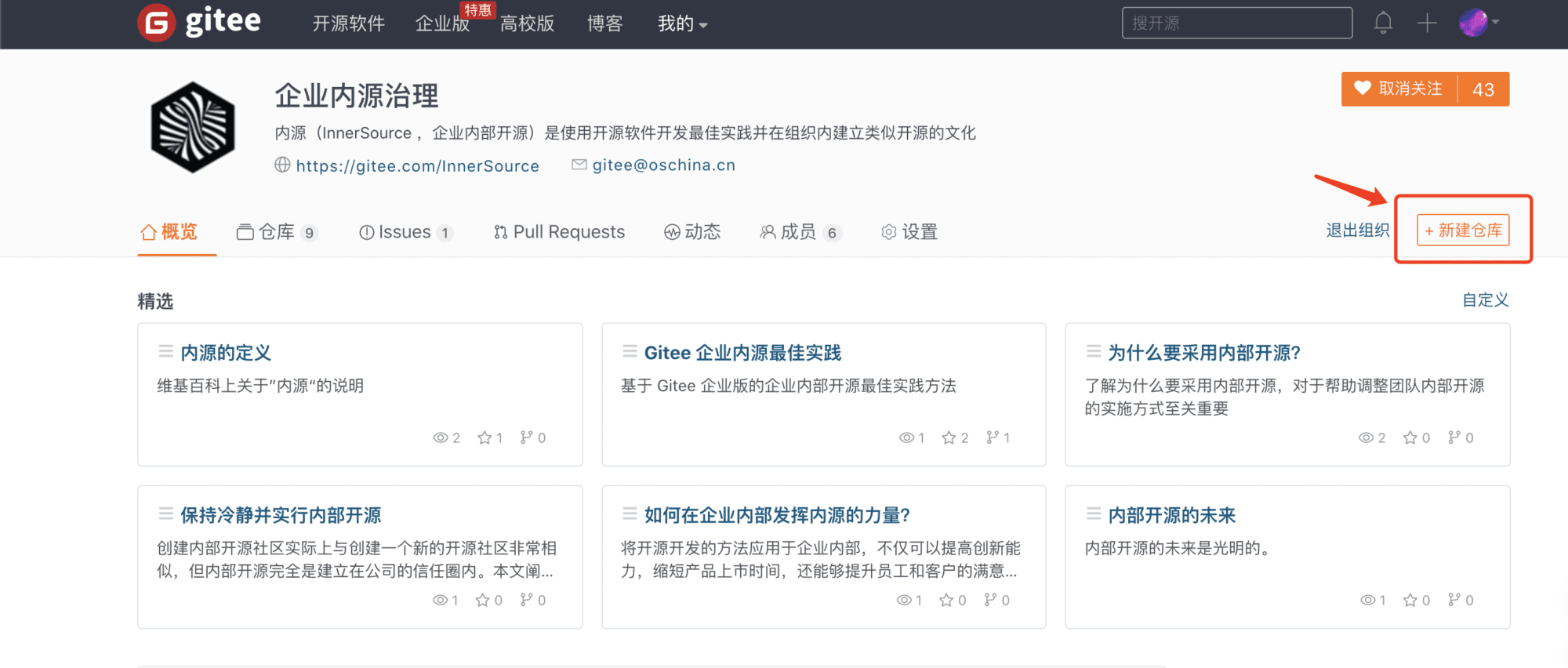Viewport: 1568px width, 668px height.
Task: Click star icon on 内部开源的未来 card
Action: [x=1410, y=600]
